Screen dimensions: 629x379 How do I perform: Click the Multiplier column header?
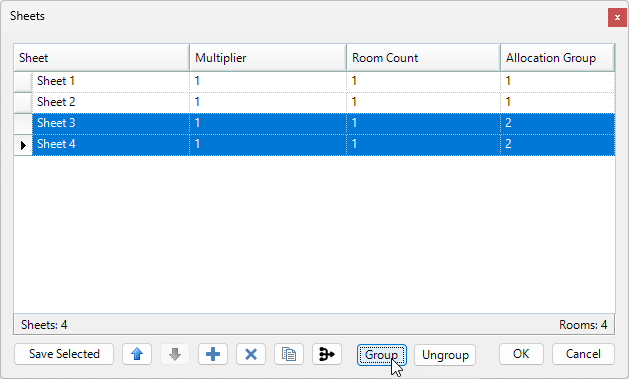[268, 58]
